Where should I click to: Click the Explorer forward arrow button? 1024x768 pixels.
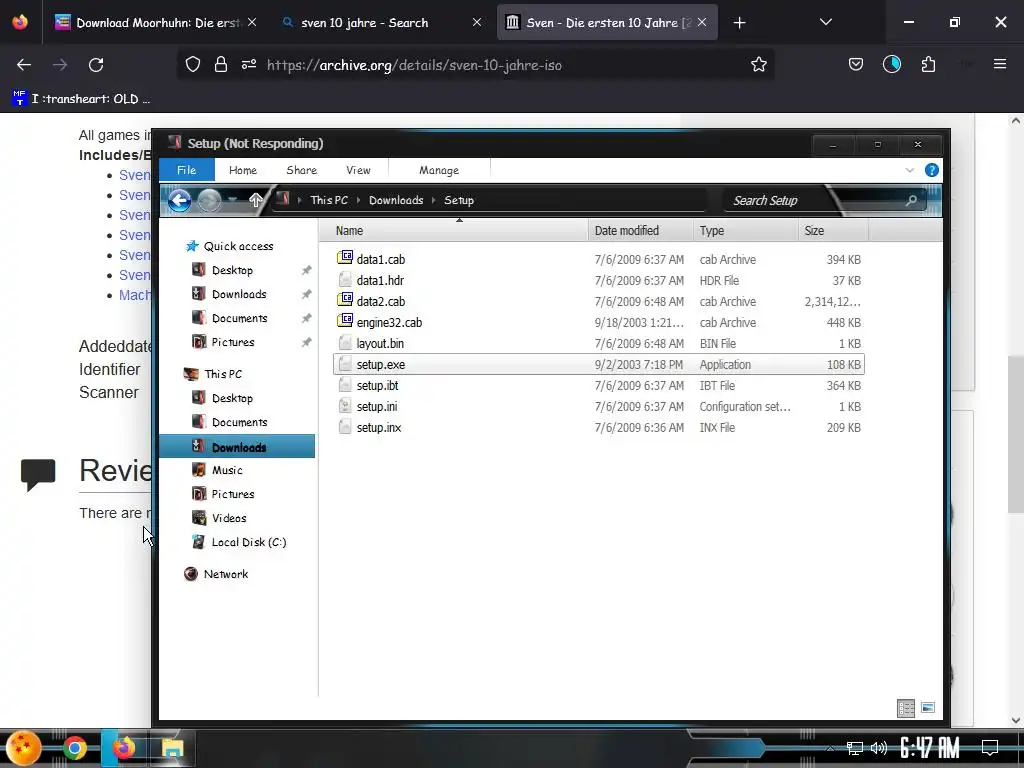point(209,200)
